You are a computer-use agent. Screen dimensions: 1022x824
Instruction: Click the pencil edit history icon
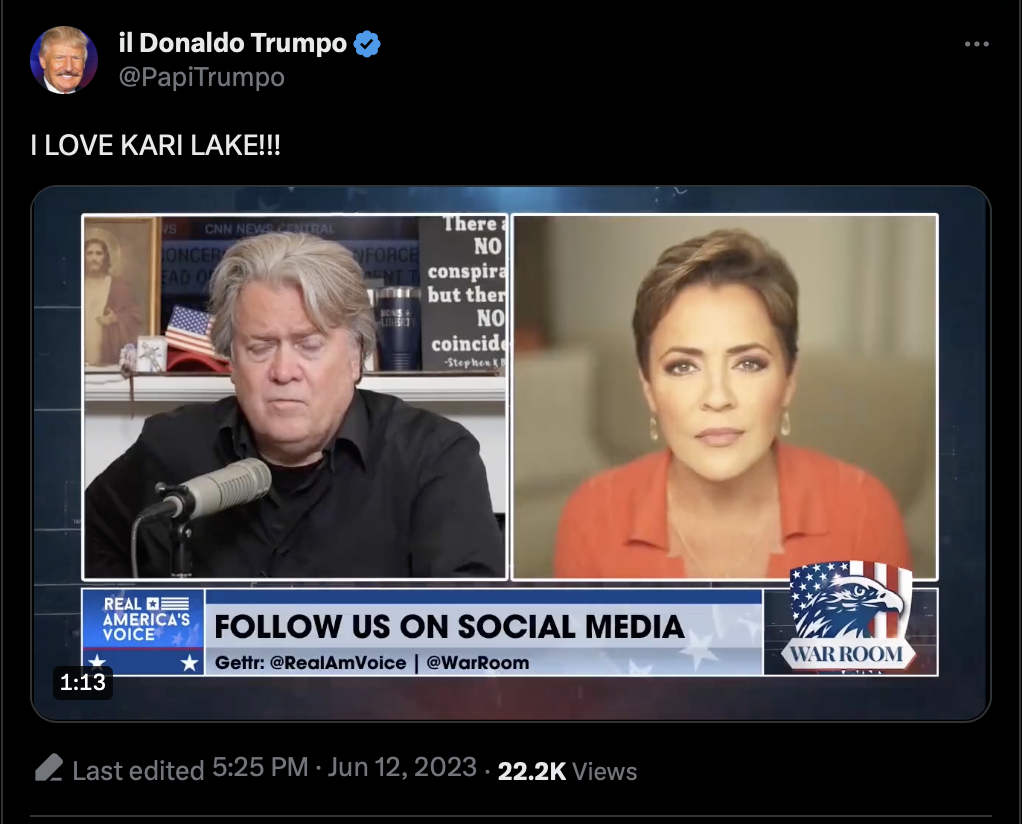click(49, 768)
